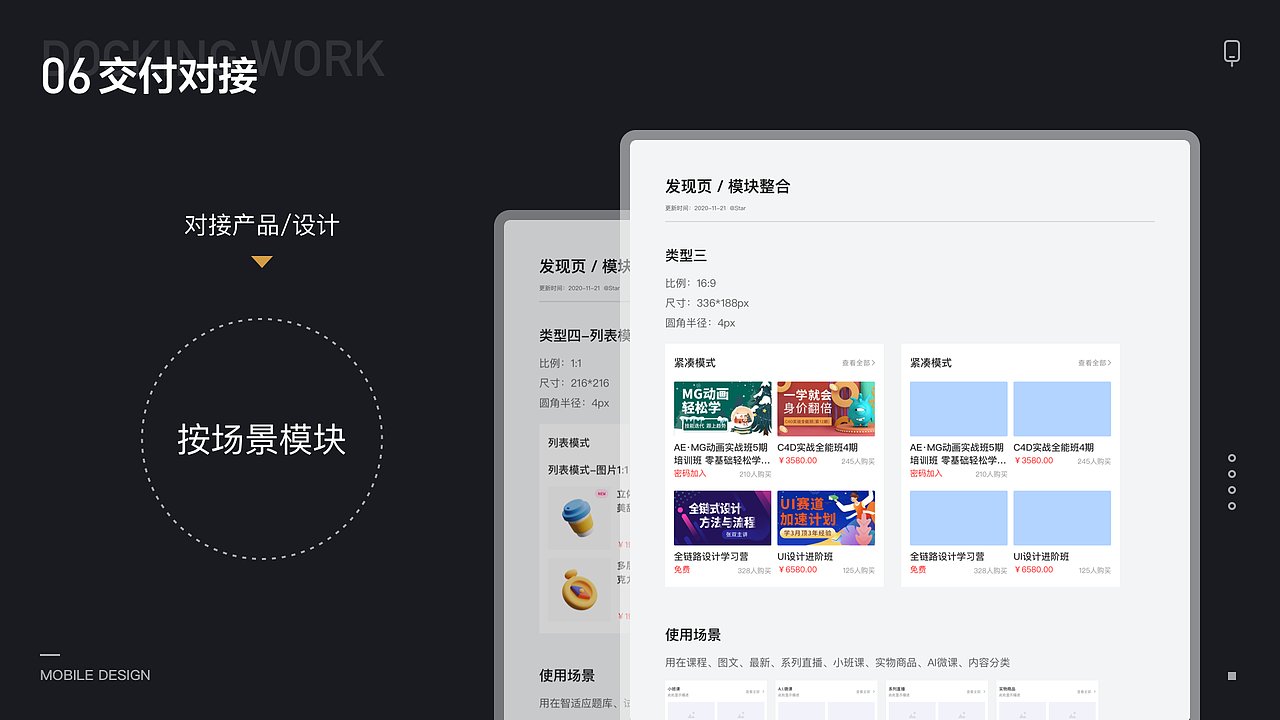The width and height of the screenshot is (1280, 720).
Task: Click UI设计进阶班 title in left image card
Action: (x=805, y=556)
